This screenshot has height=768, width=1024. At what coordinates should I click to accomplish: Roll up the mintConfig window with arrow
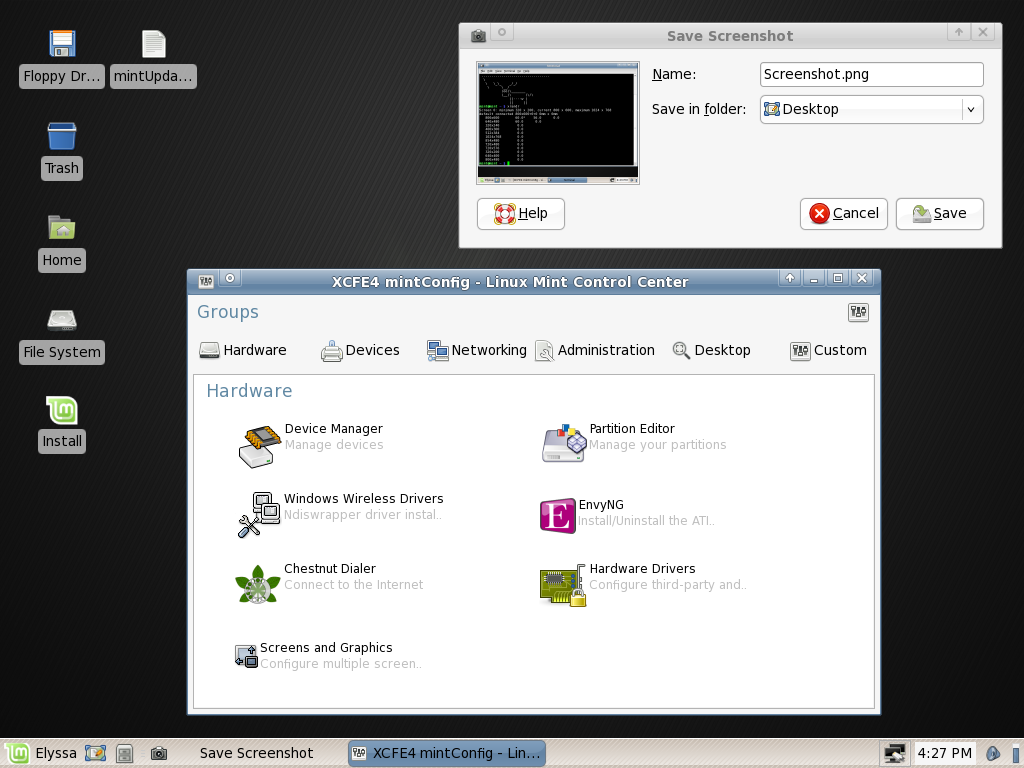coord(790,278)
